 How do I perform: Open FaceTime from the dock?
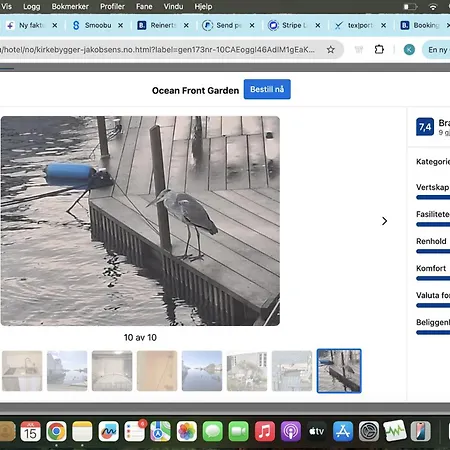coord(239,431)
